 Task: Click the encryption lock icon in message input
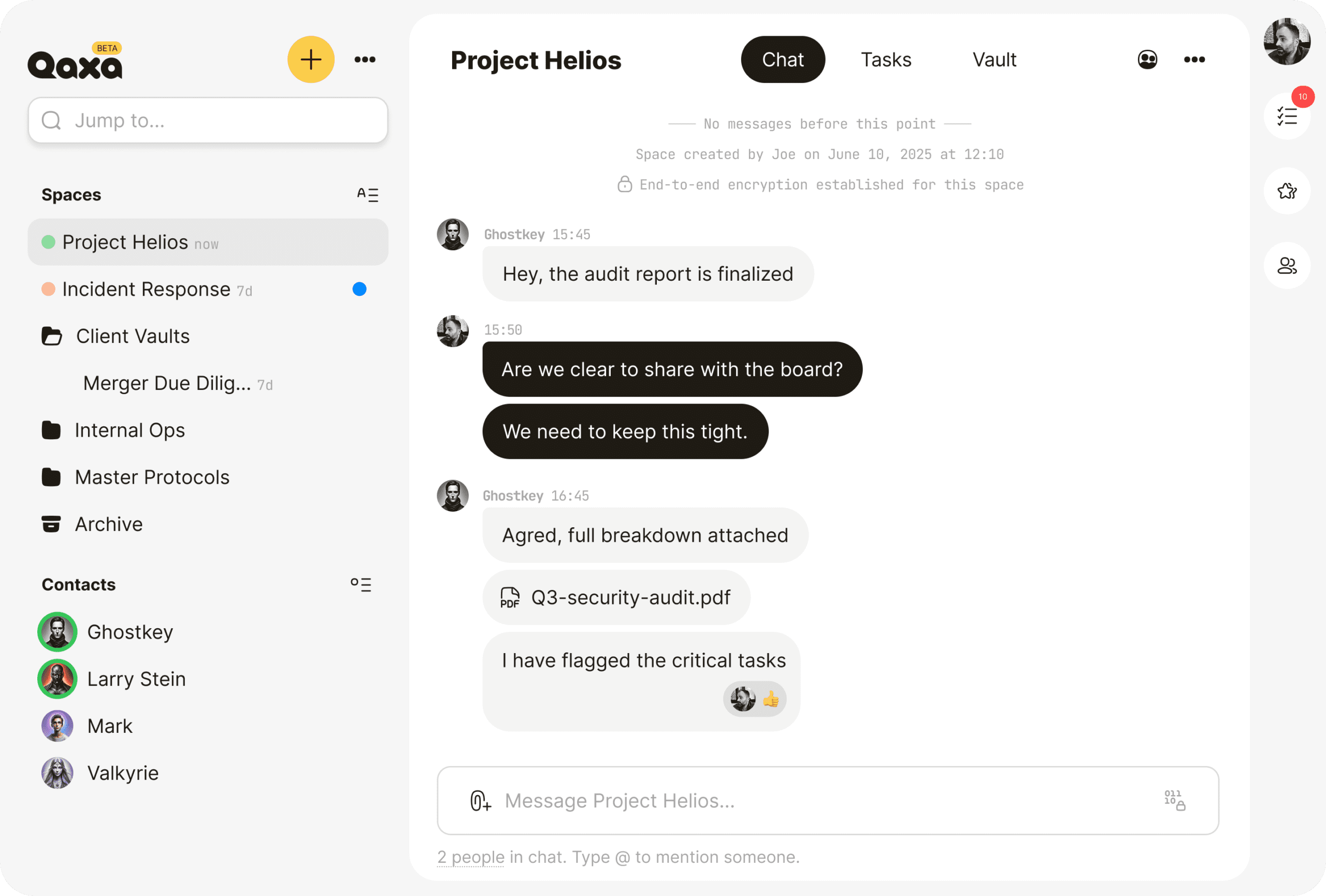tap(1174, 801)
